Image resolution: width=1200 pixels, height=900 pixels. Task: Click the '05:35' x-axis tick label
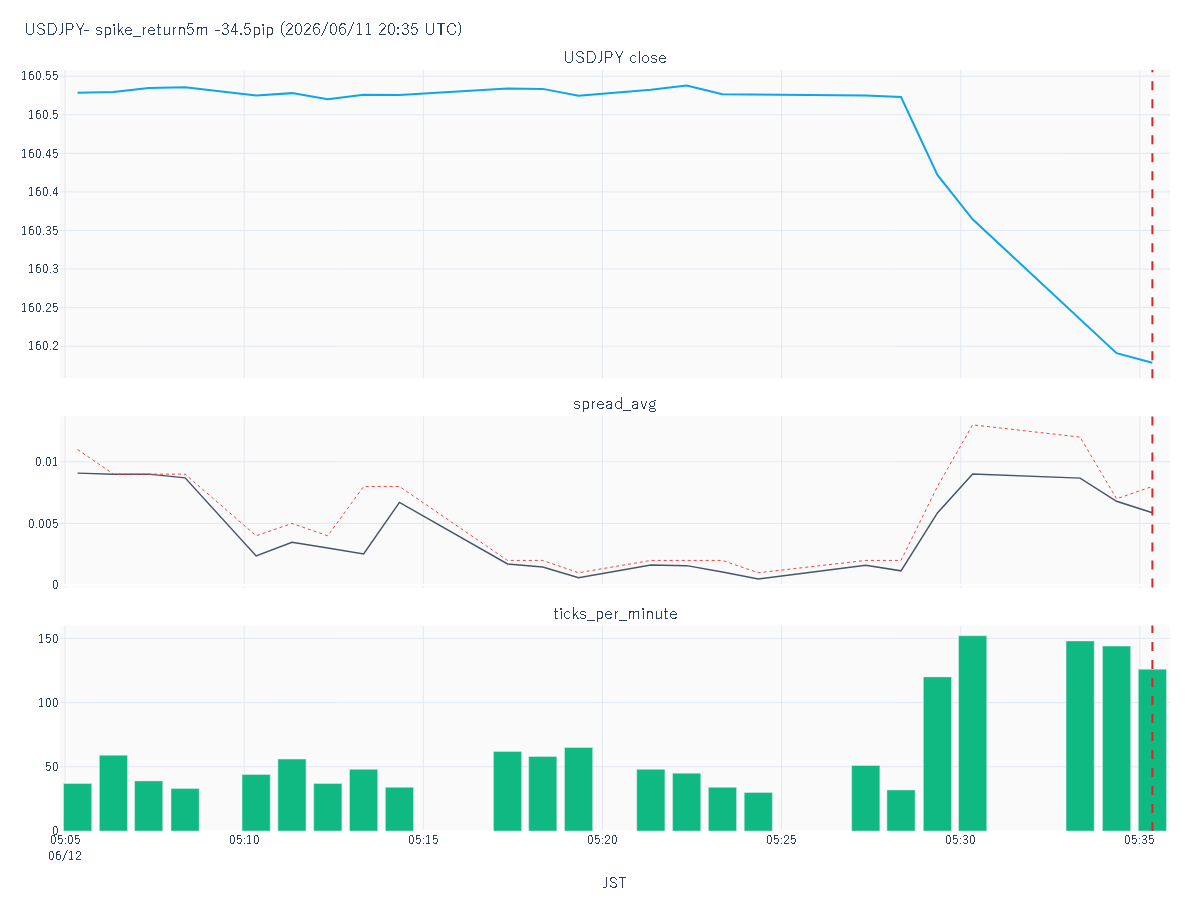click(1139, 840)
